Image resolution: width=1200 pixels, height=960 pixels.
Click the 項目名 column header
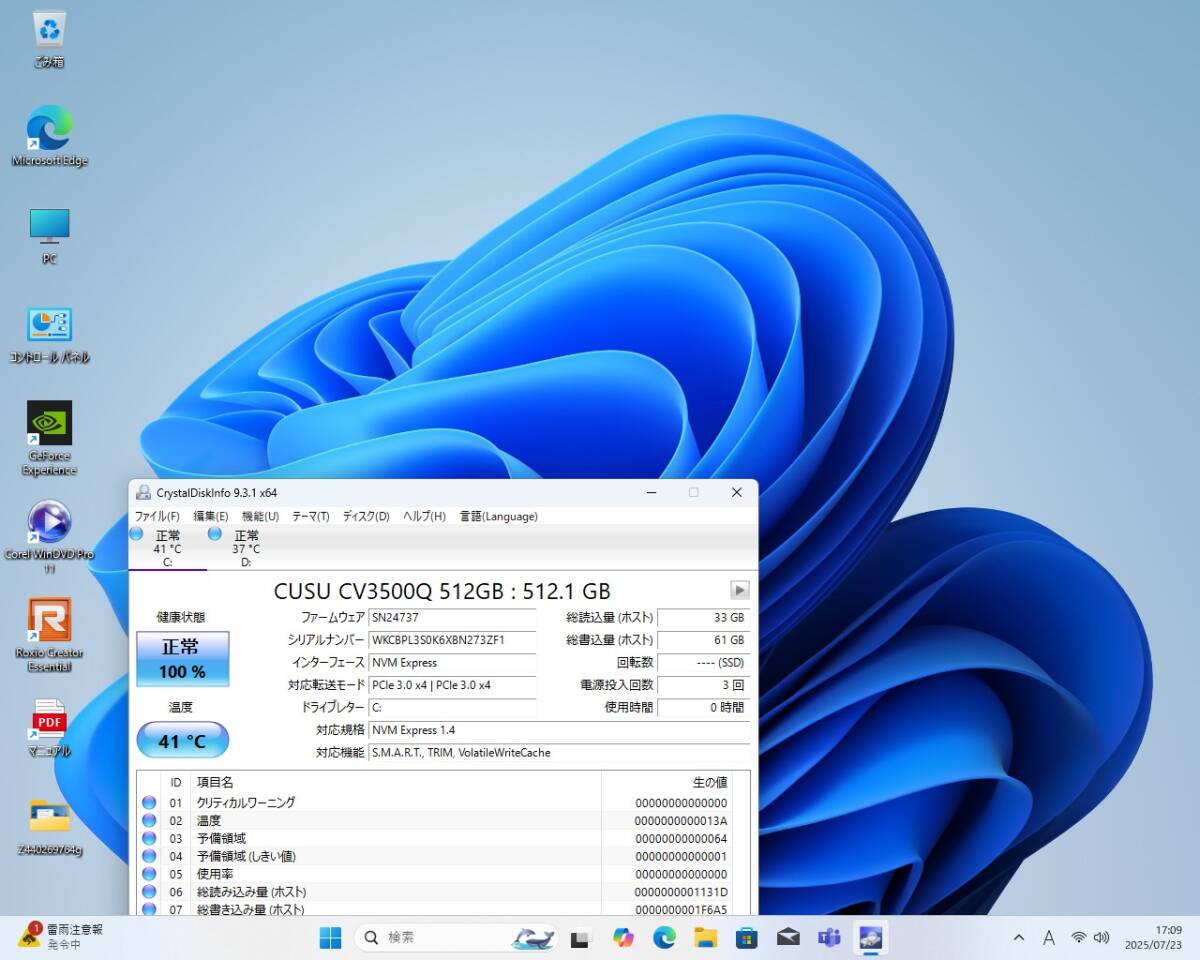[x=396, y=782]
